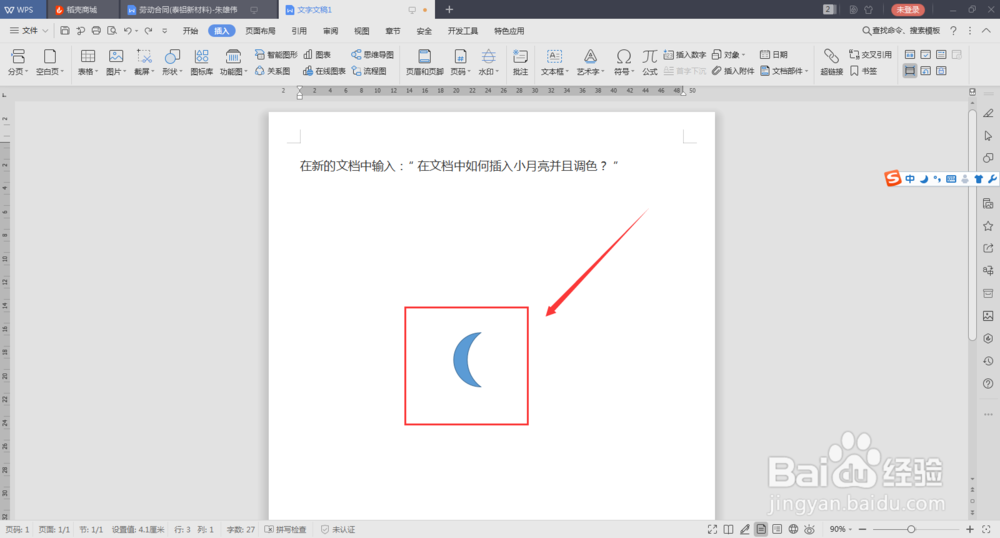
Task: Expand the 空白页 blank page dropdown
Action: click(50, 72)
